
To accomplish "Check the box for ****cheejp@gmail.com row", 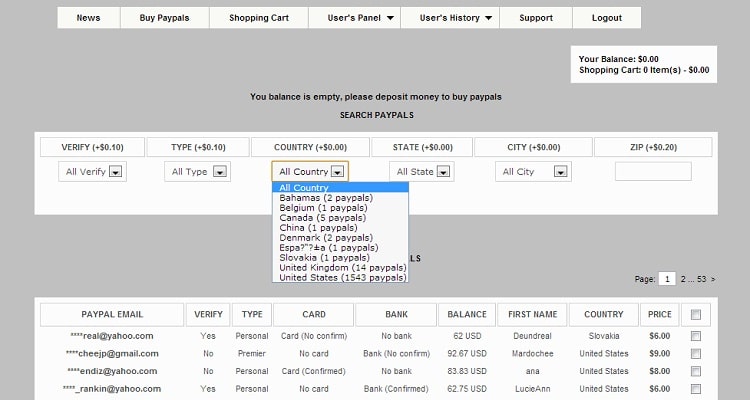I will [x=696, y=354].
